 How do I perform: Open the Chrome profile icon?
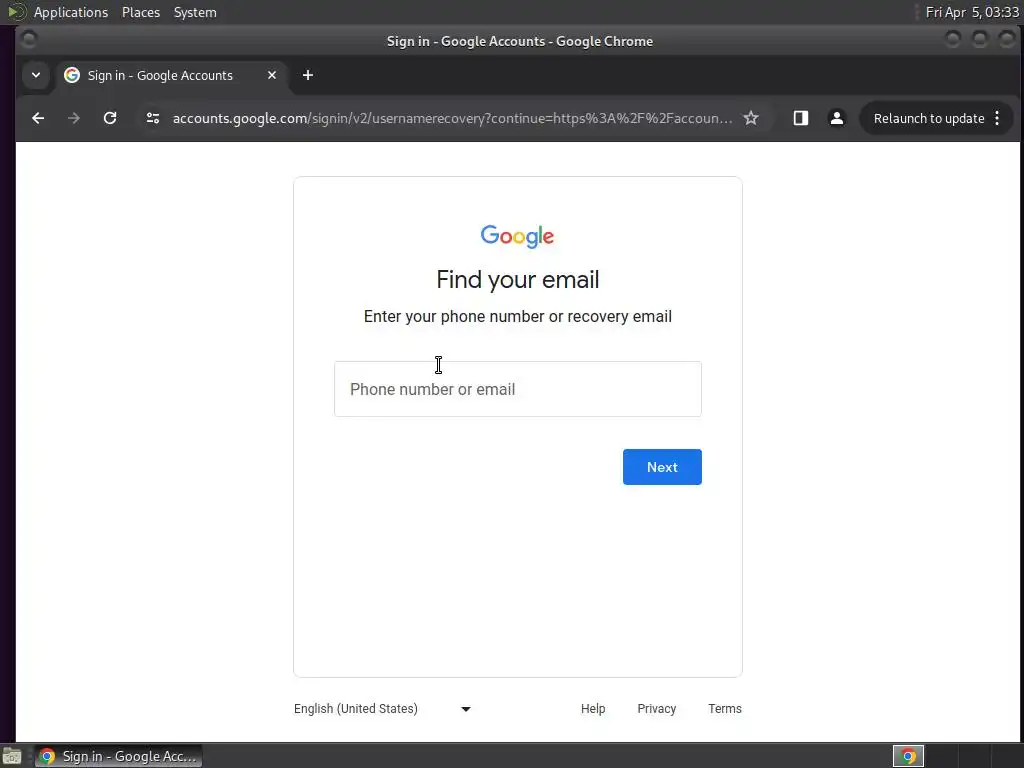(x=837, y=118)
